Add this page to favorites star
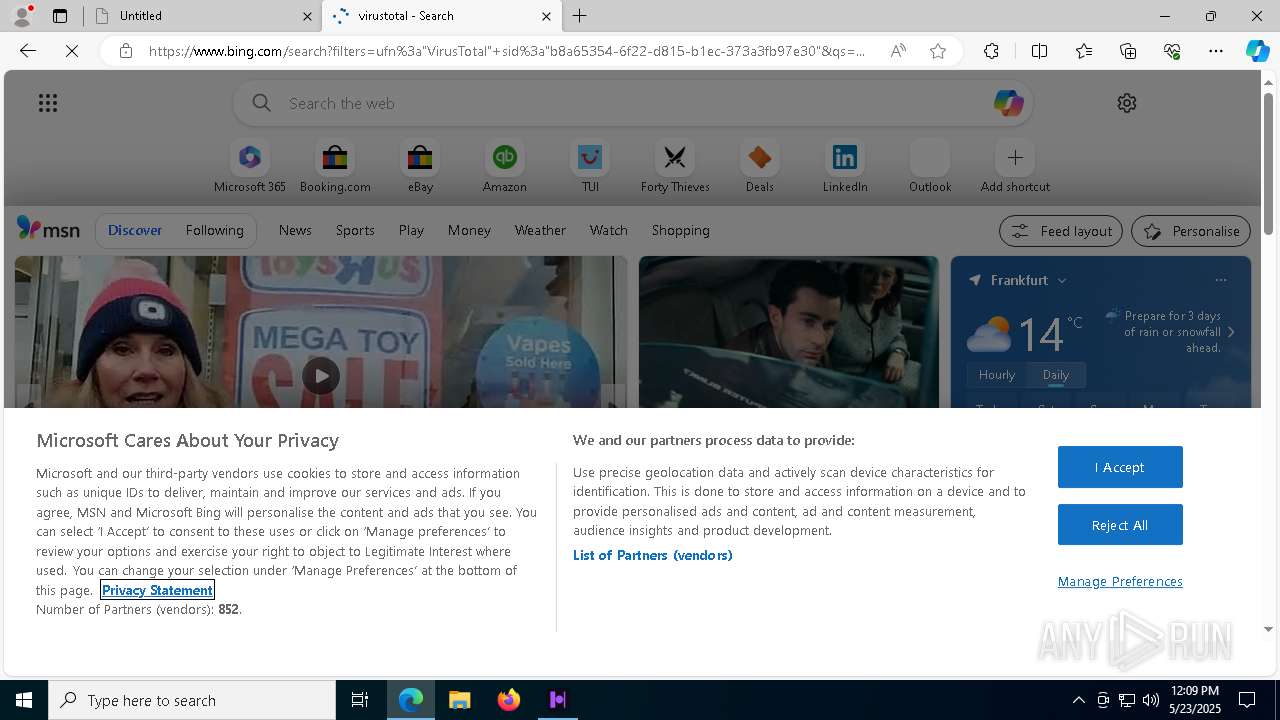Image resolution: width=1280 pixels, height=720 pixels. 938,51
